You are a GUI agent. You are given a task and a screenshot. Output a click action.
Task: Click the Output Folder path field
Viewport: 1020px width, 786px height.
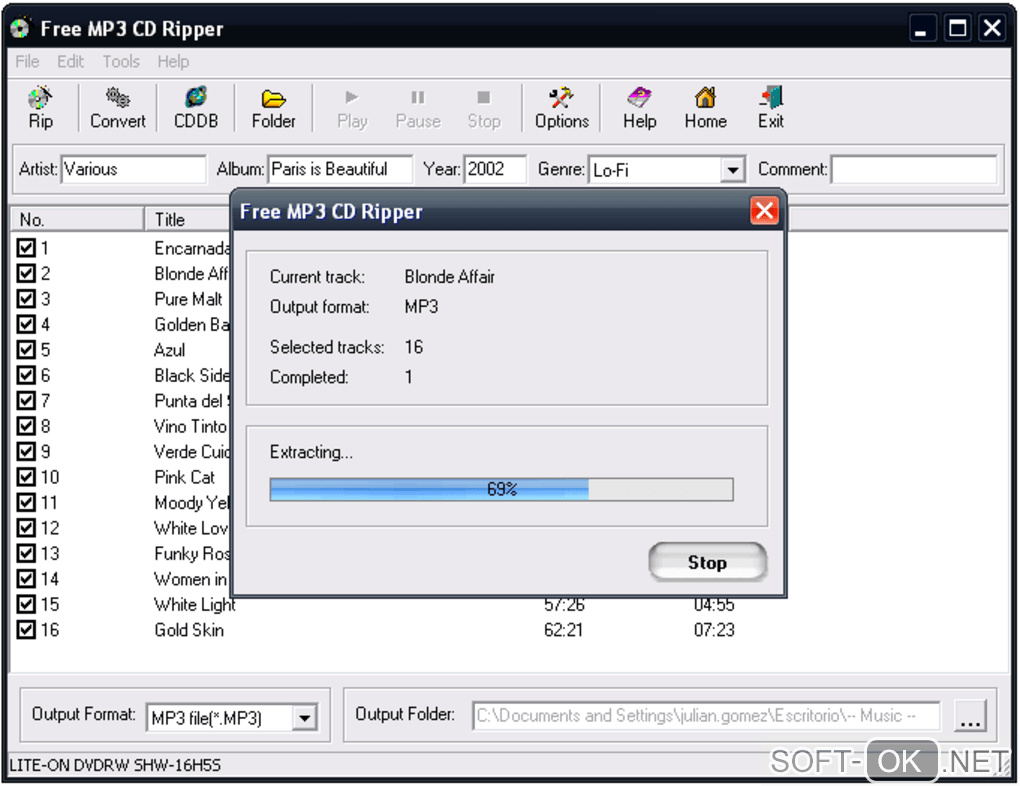click(x=706, y=716)
